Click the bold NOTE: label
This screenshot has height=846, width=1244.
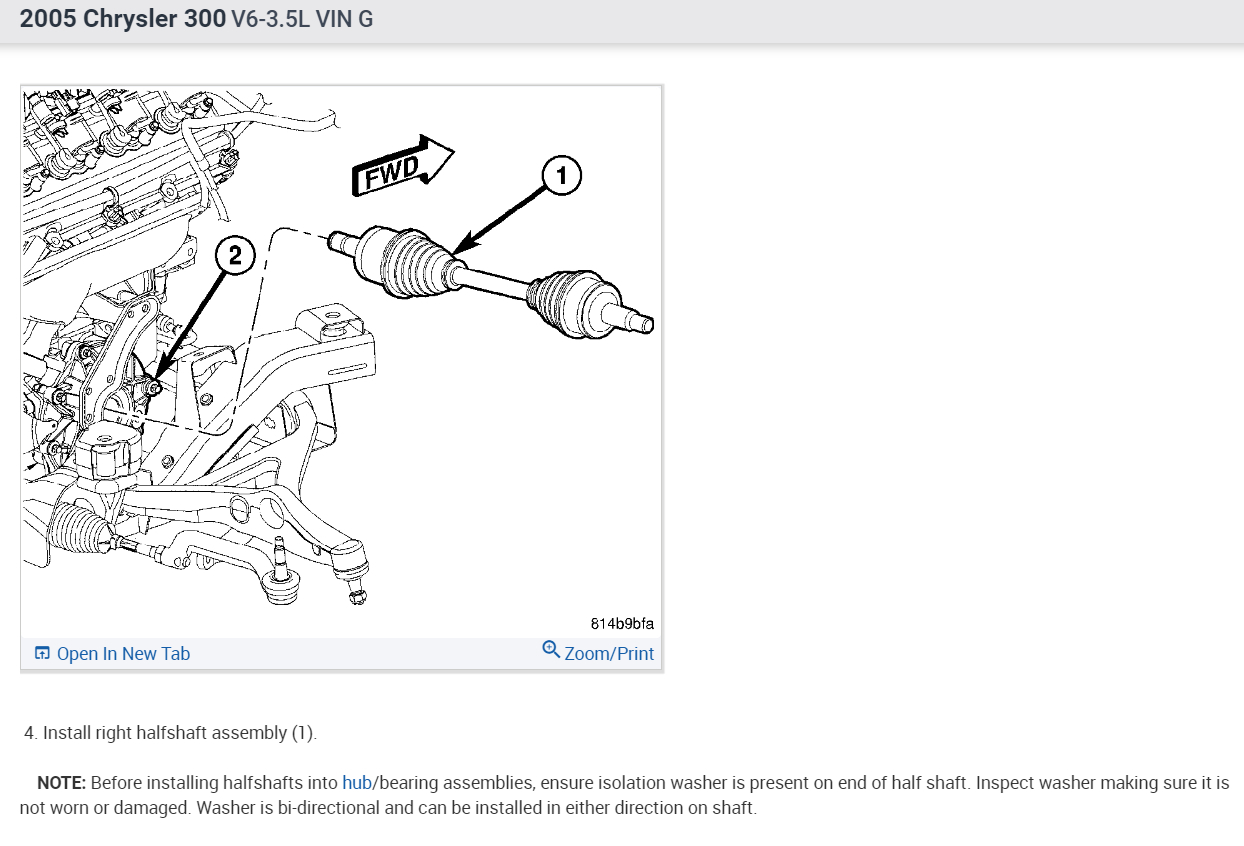point(62,783)
